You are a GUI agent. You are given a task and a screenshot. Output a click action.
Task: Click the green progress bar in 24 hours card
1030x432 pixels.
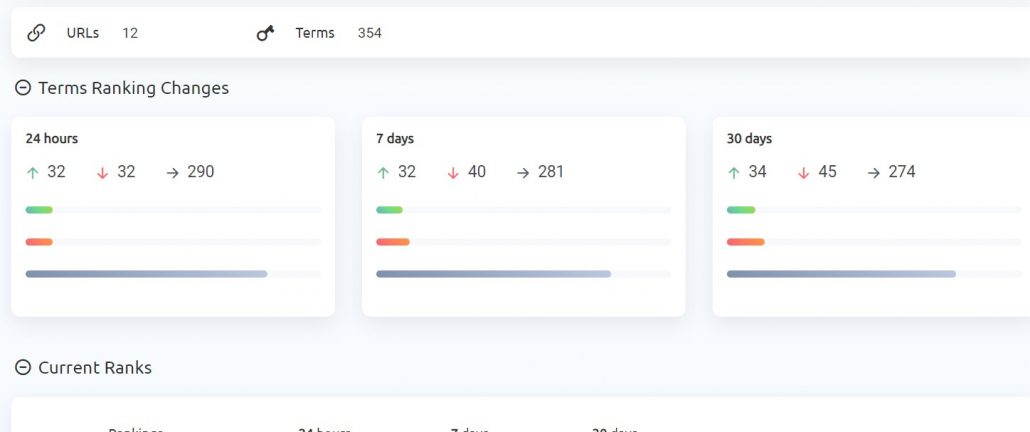point(39,210)
